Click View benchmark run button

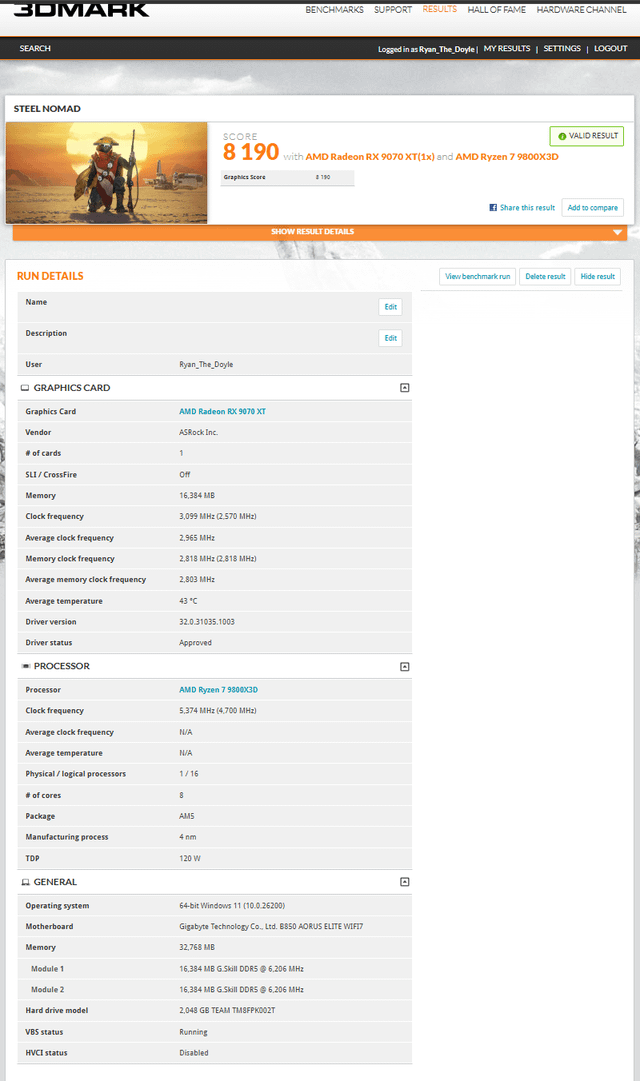(x=477, y=276)
